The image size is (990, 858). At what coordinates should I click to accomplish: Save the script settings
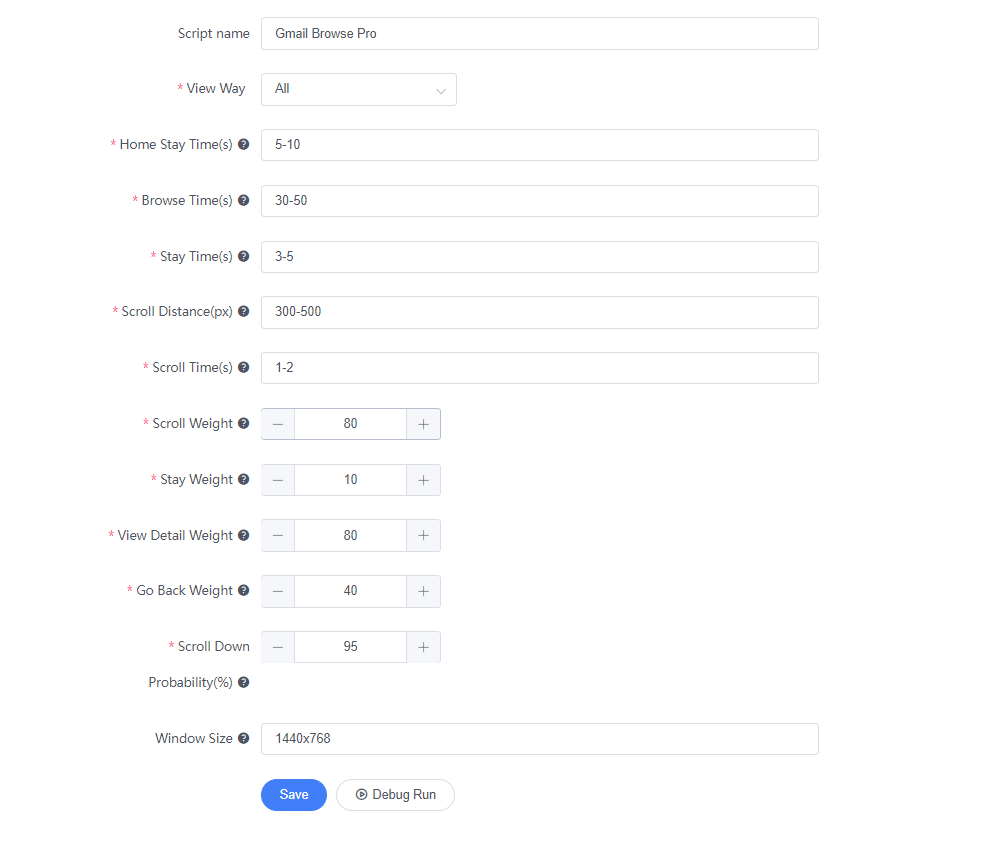coord(294,795)
